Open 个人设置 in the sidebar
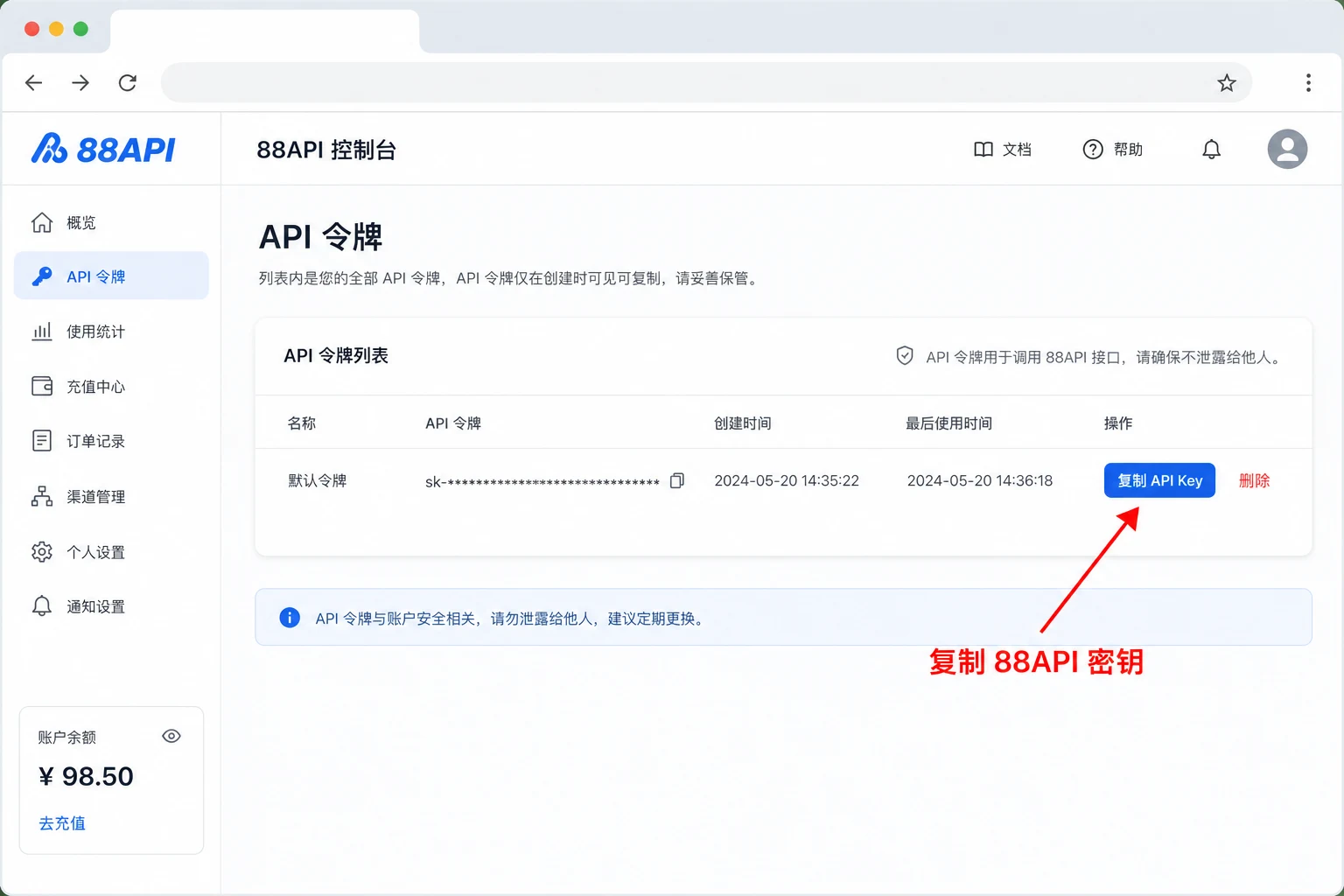This screenshot has width=1344, height=896. click(111, 552)
